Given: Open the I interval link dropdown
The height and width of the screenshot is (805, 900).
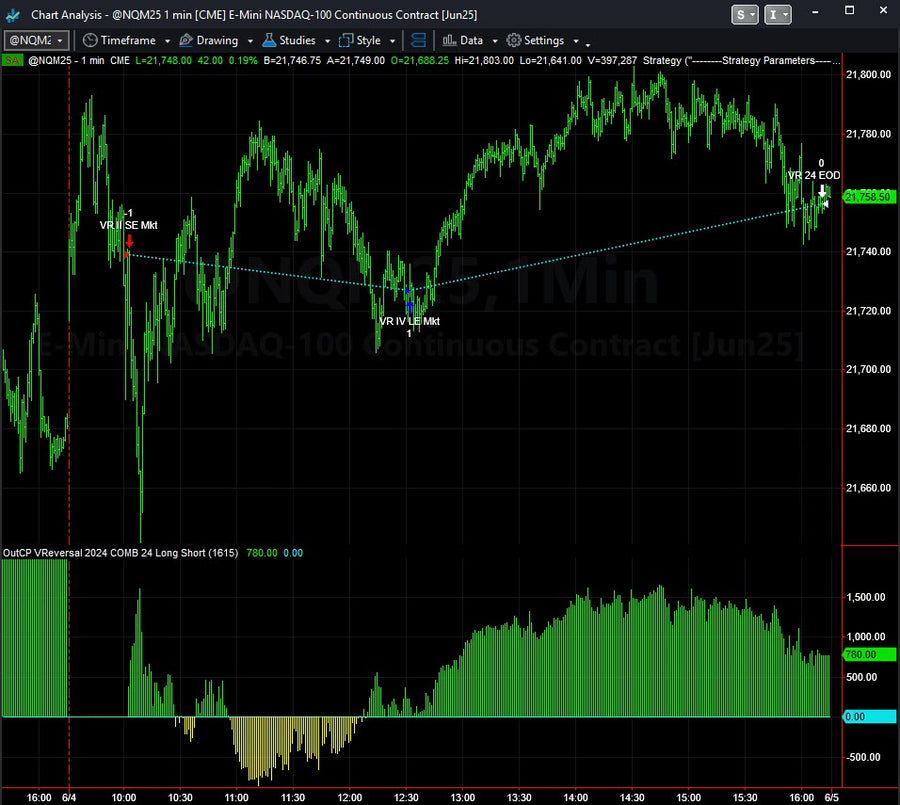Looking at the screenshot, I should click(778, 15).
